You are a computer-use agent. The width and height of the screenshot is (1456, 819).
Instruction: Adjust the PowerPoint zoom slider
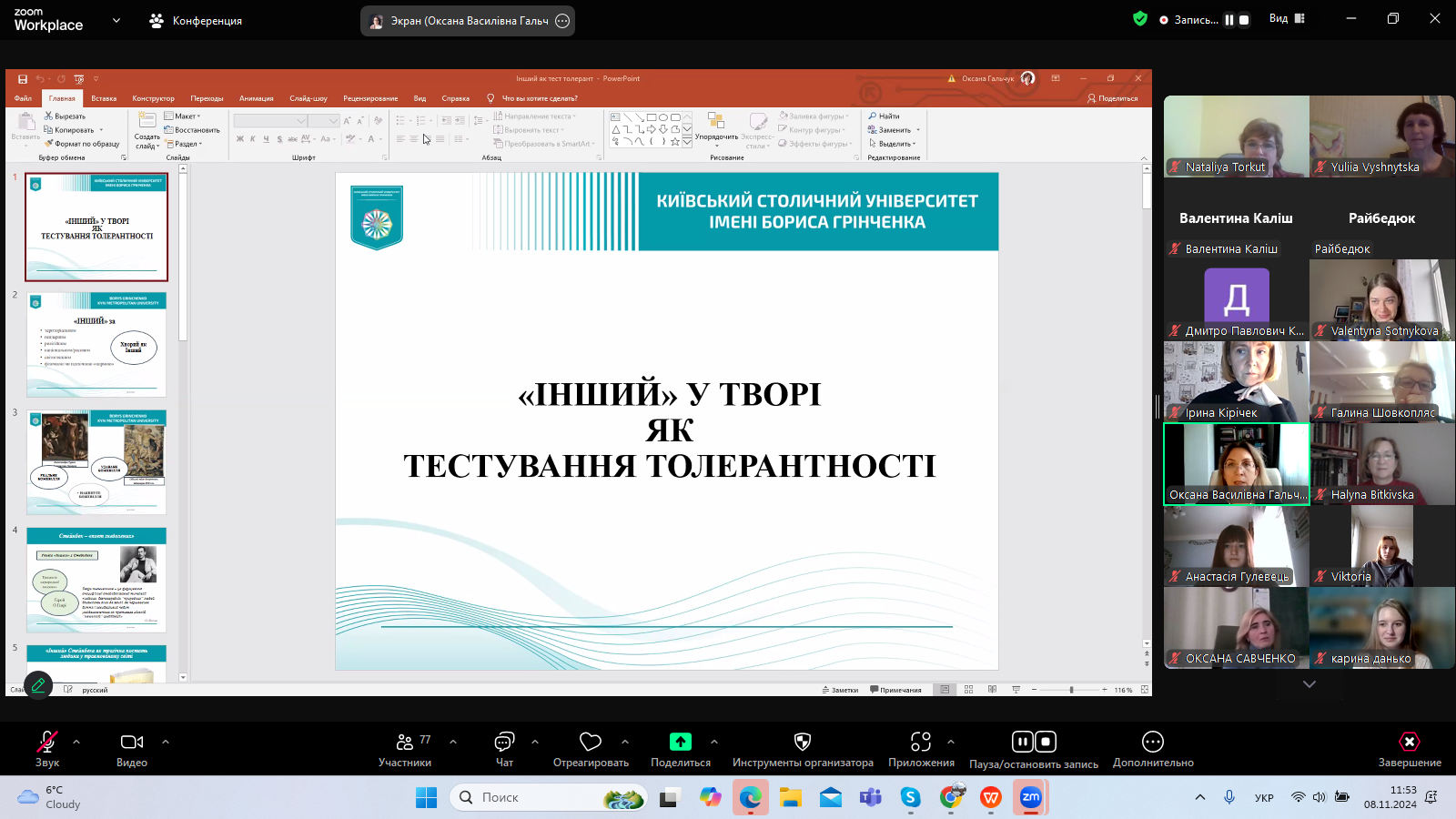tap(1071, 690)
